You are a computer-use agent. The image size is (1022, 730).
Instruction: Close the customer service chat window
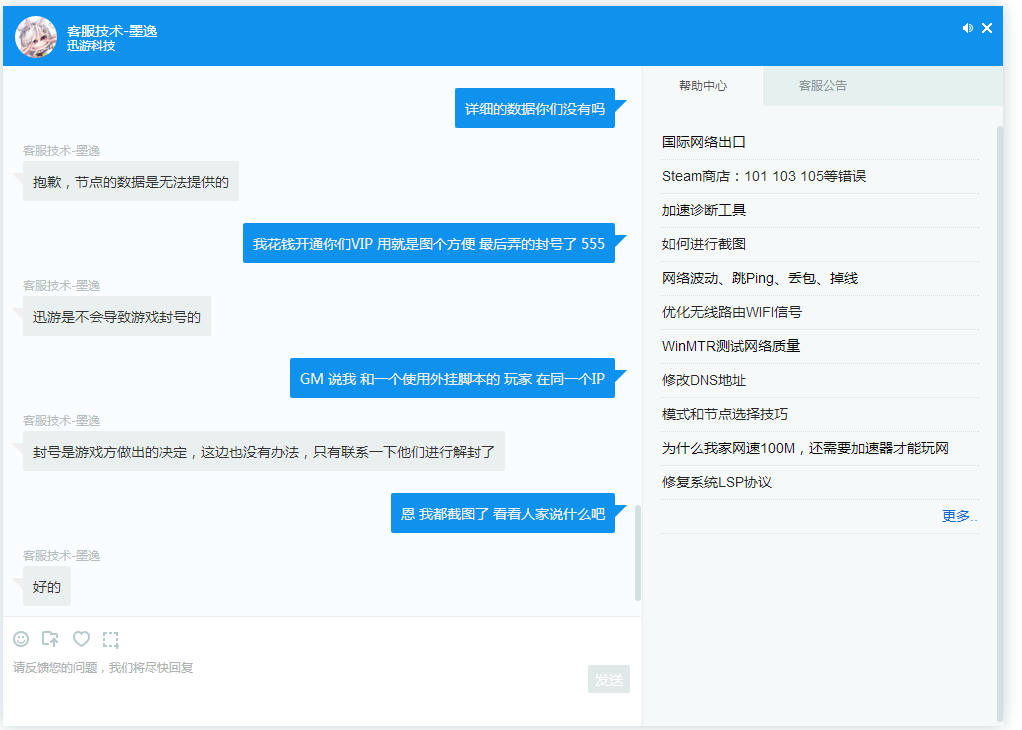[x=987, y=28]
